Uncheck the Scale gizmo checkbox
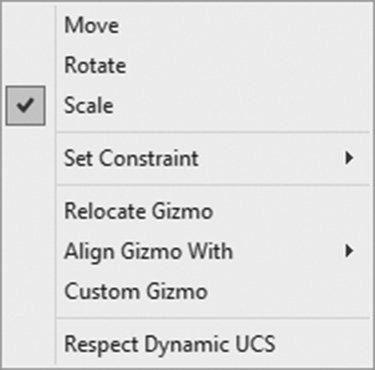375x370 pixels. 25,106
